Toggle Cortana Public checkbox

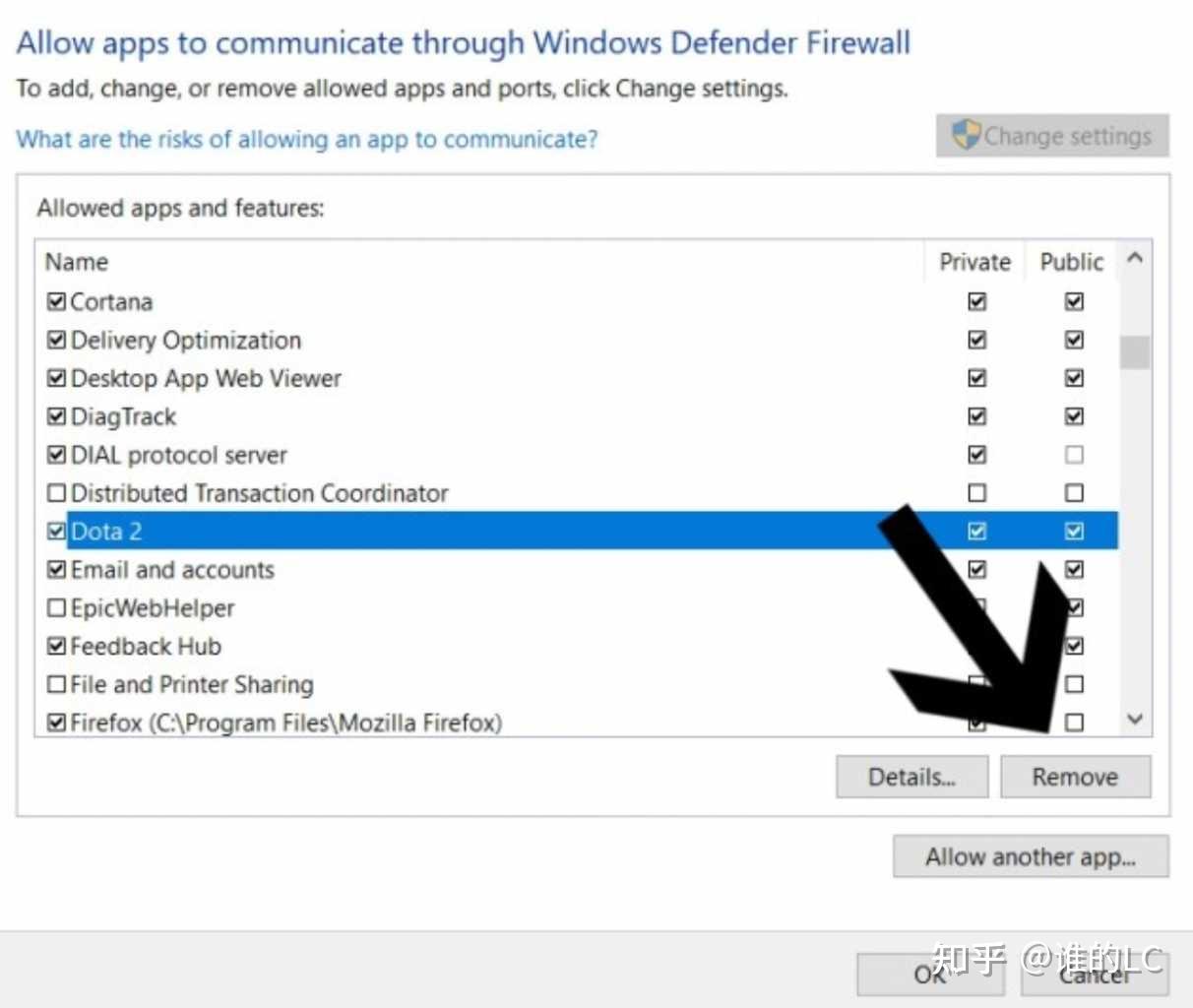click(x=1074, y=301)
